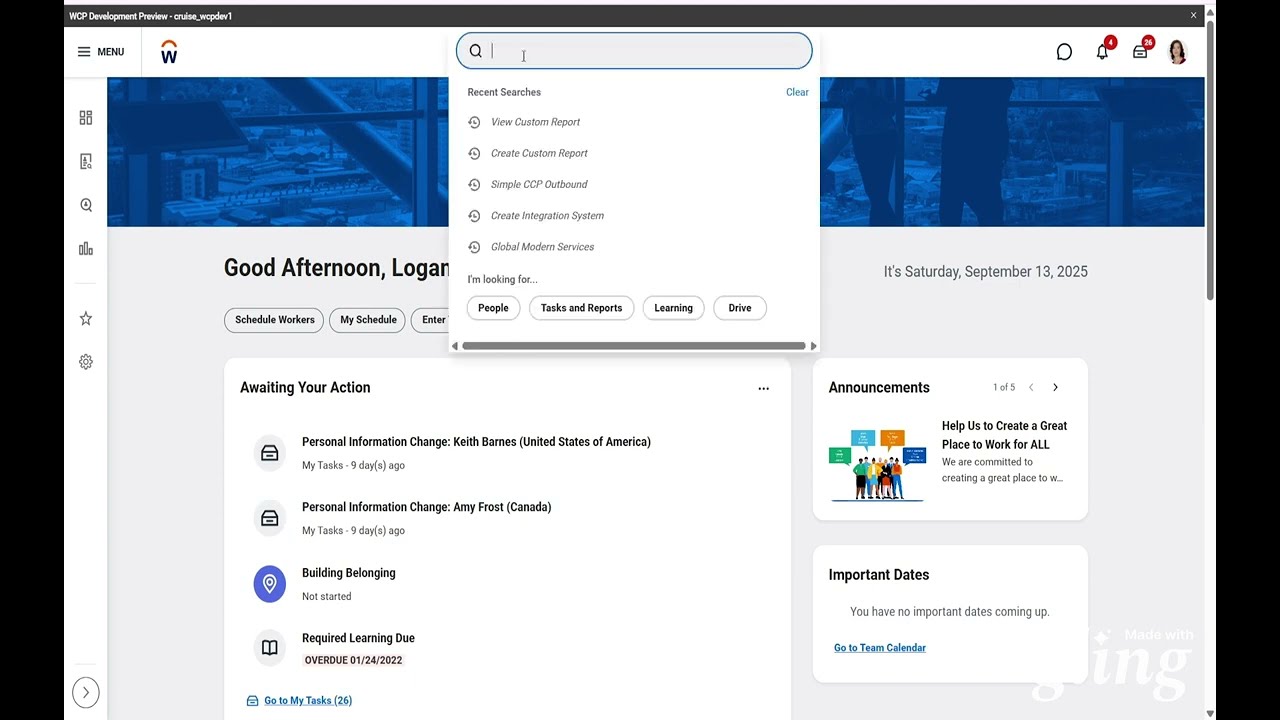1280x720 pixels.
Task: Click the Required Learning book icon
Action: pos(270,648)
